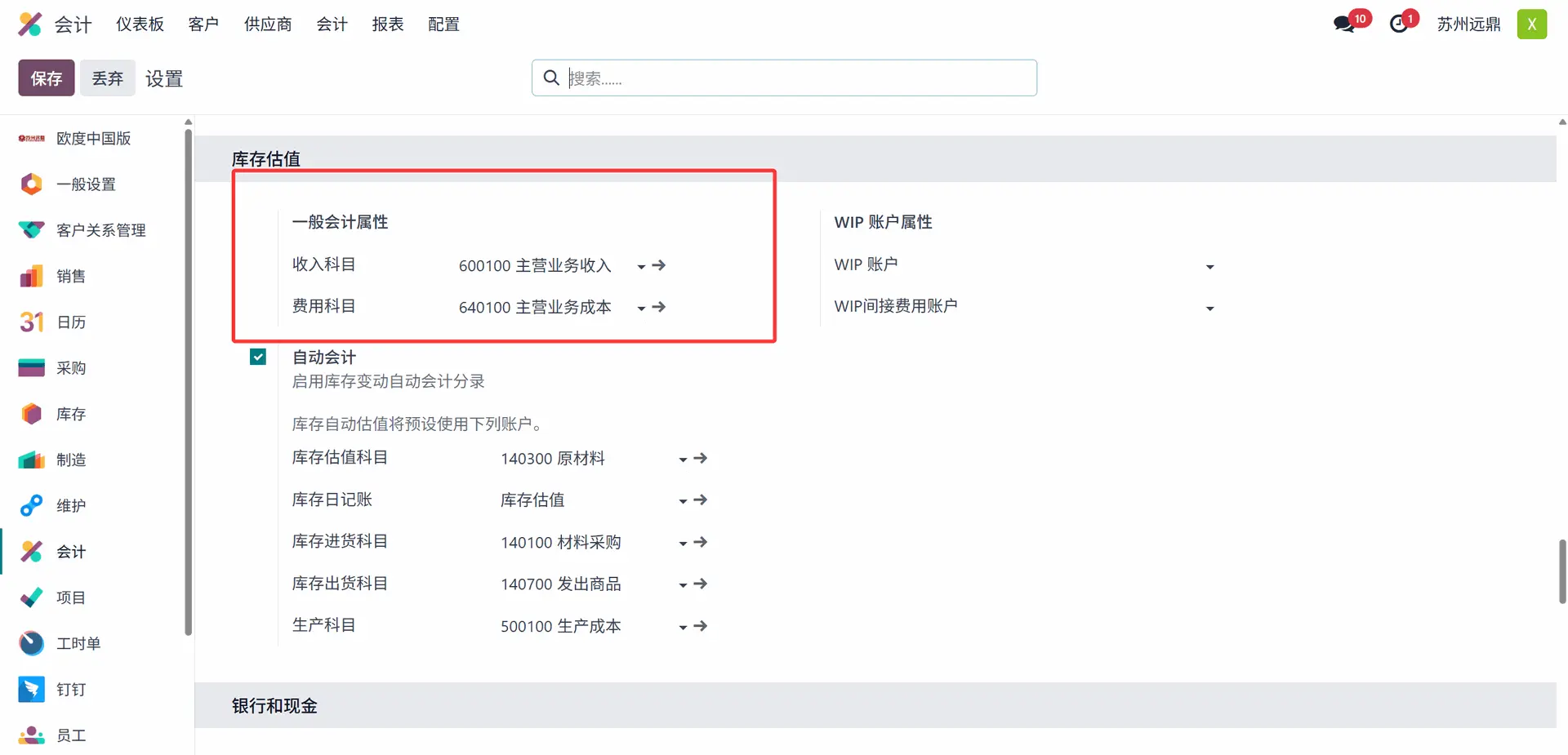Open the 库存估值科目 dropdown arrow

pos(683,460)
